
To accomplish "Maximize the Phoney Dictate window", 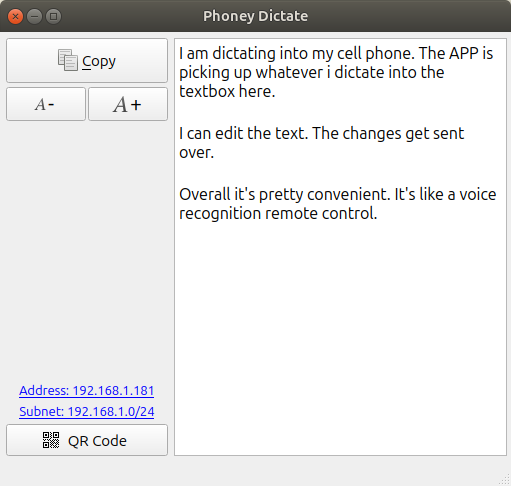I will click(x=53, y=16).
